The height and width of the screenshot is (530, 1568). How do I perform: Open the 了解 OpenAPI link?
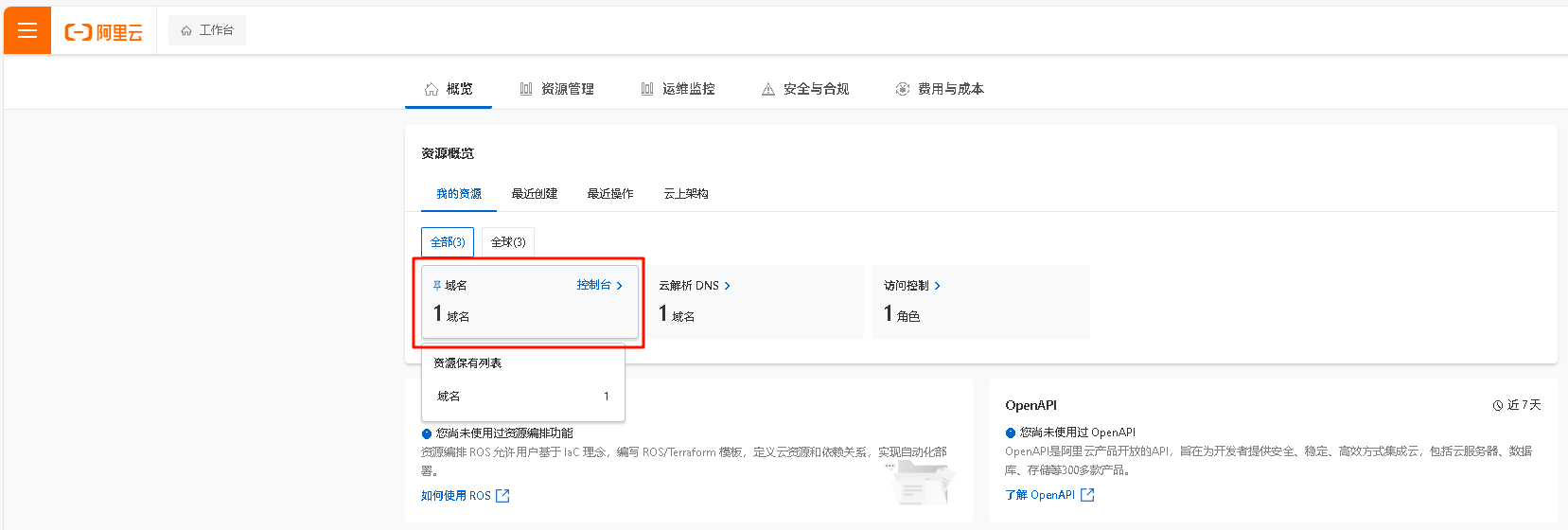tap(1040, 495)
